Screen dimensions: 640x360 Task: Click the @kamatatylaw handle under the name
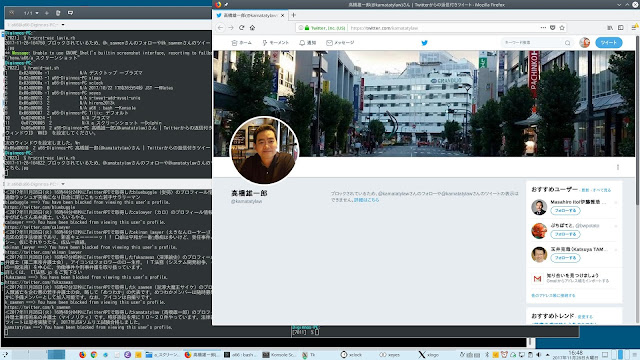247,201
